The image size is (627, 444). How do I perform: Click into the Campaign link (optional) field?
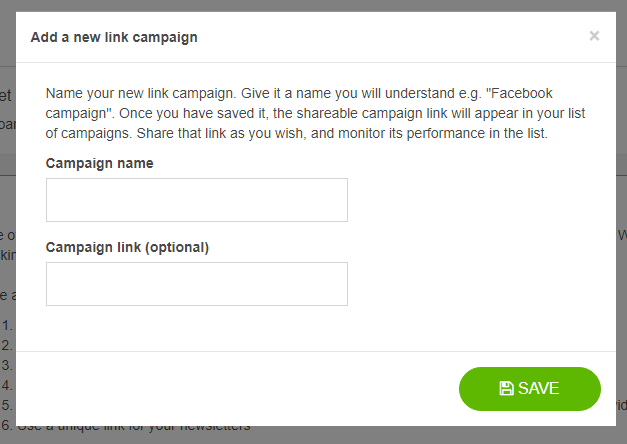[197, 284]
